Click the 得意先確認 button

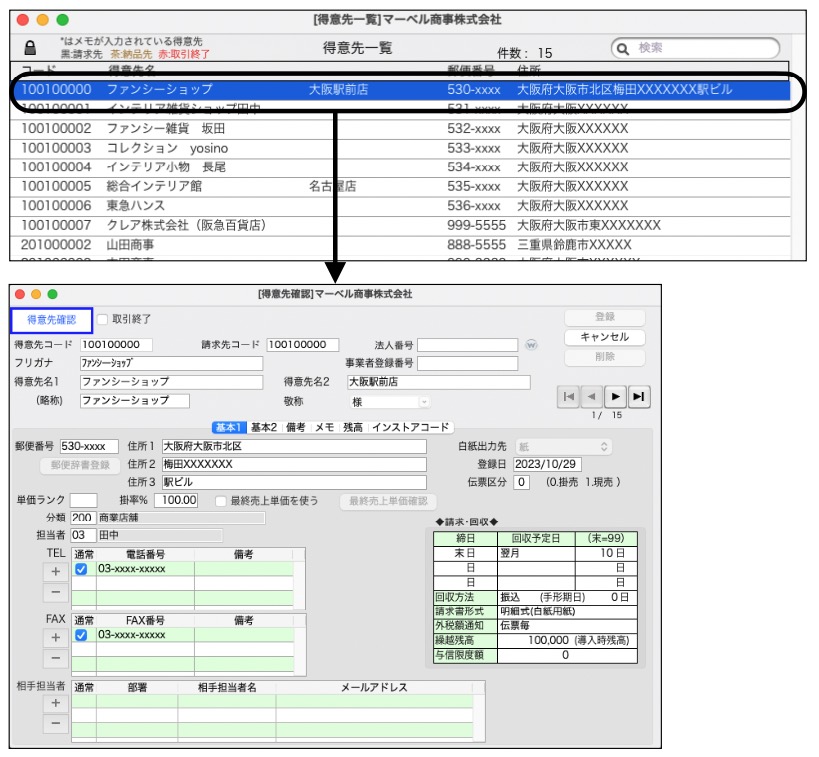click(51, 319)
